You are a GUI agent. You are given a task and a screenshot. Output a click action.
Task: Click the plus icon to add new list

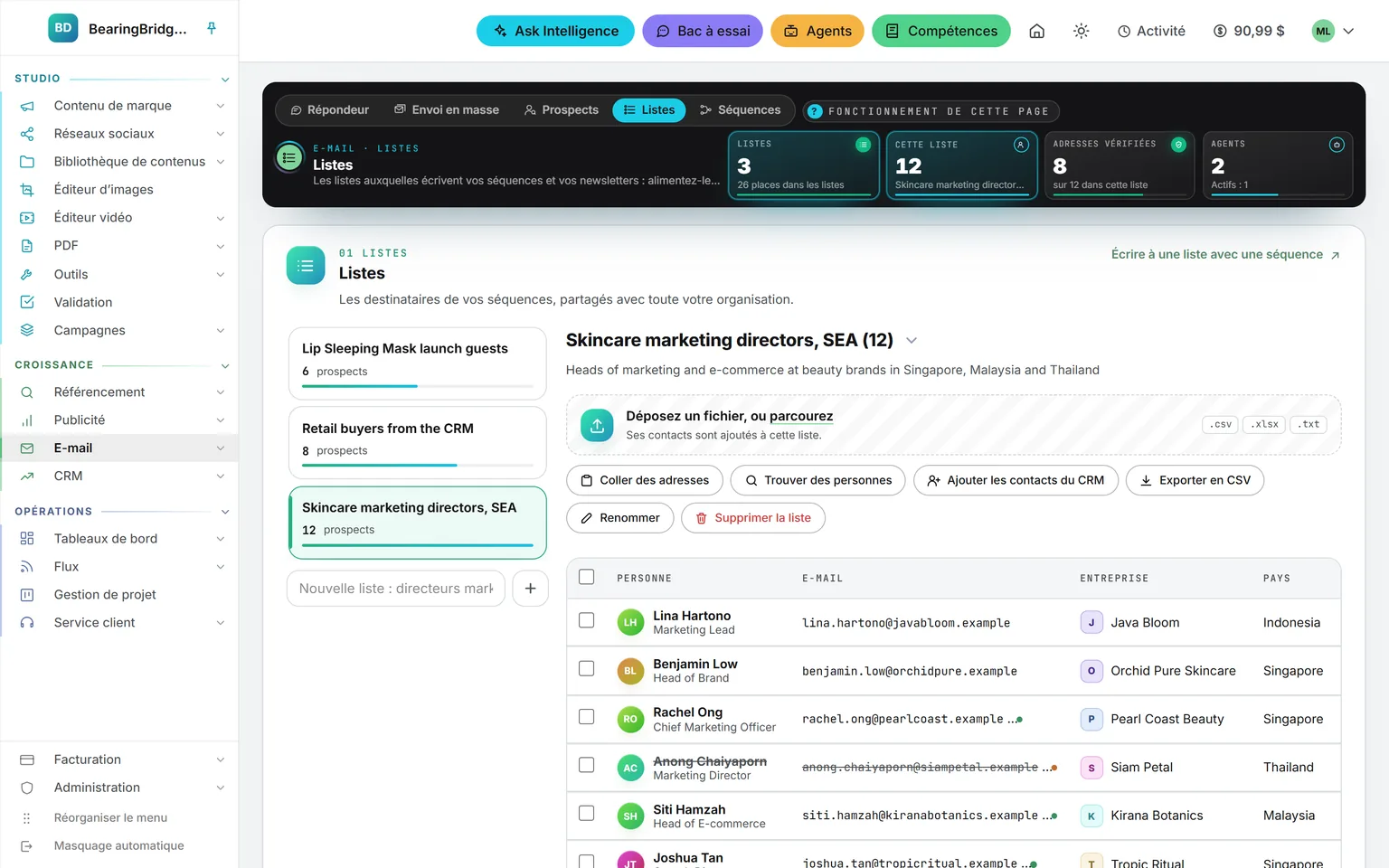point(530,589)
